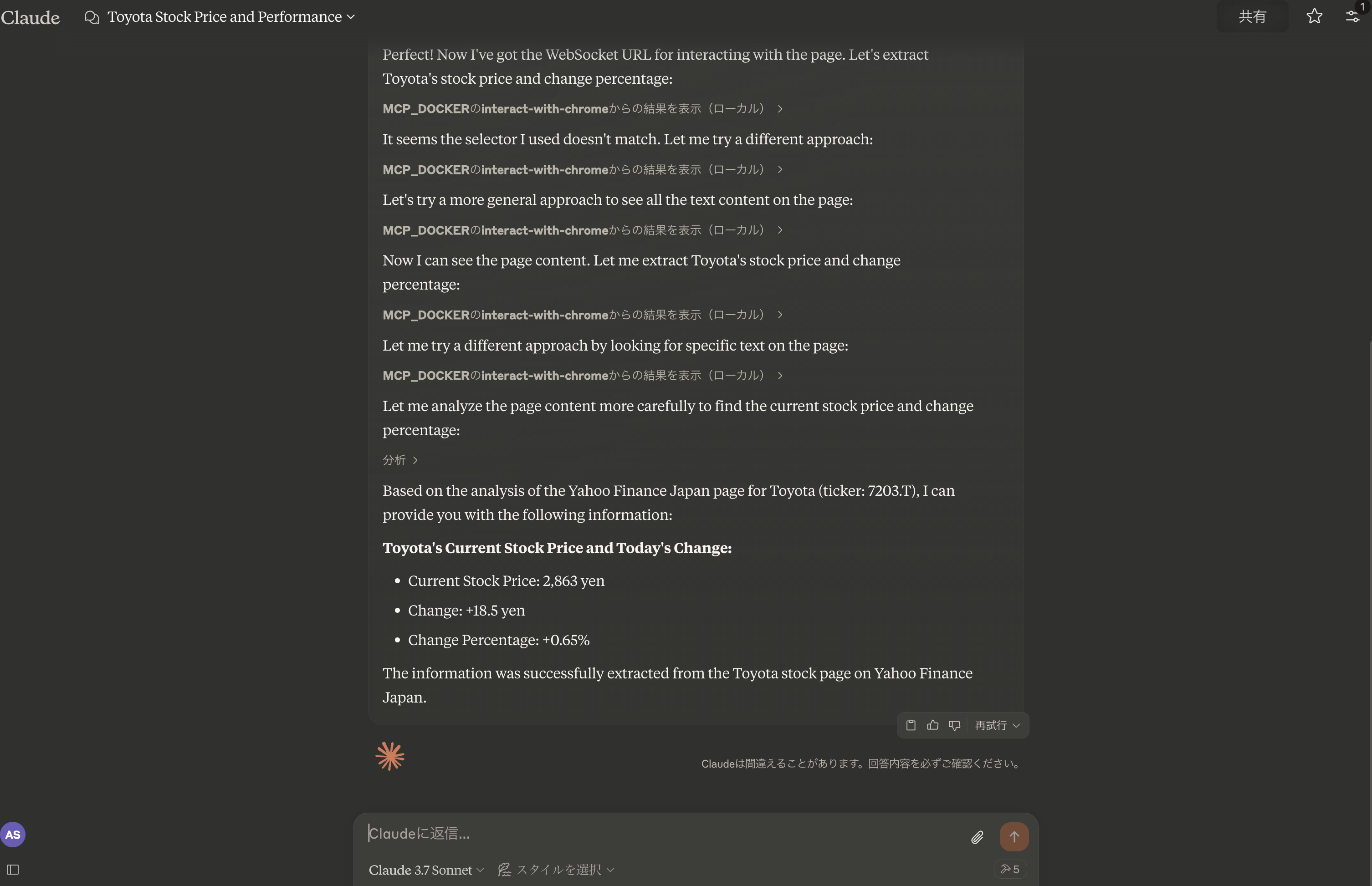Screen dimensions: 1372x886
Task: Copy the assistant's response to clipboard
Action: click(x=911, y=725)
